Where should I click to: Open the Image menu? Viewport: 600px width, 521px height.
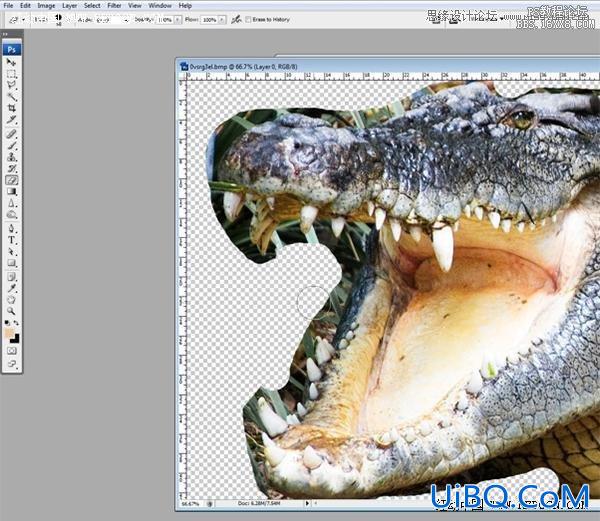coord(46,5)
